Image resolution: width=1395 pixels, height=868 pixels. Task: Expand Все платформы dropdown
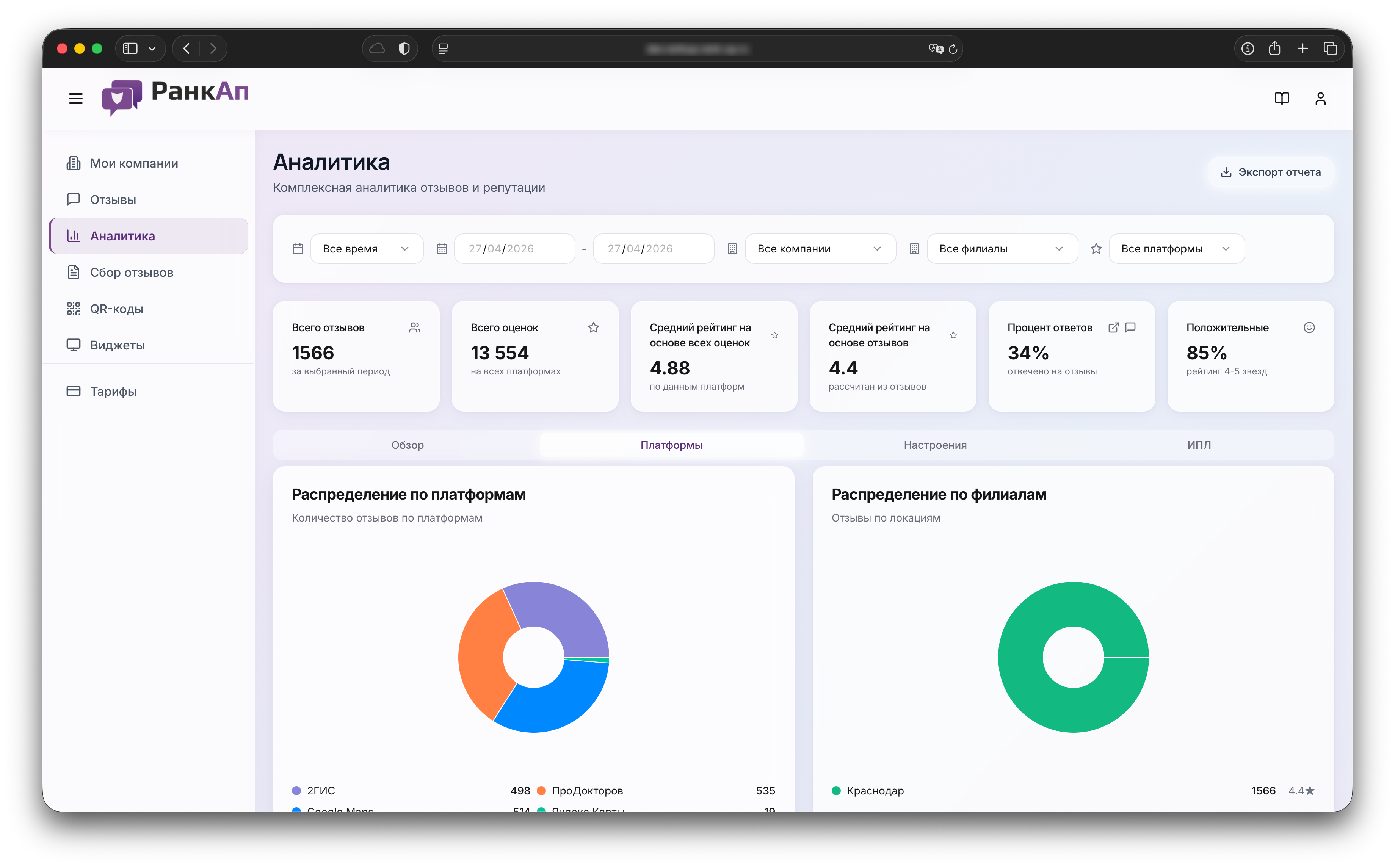(1176, 249)
